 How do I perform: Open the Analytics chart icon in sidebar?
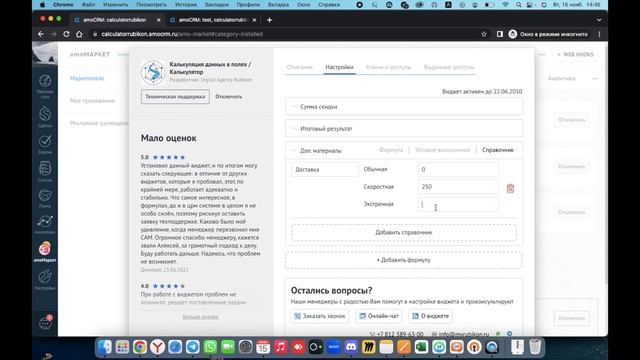45,221
